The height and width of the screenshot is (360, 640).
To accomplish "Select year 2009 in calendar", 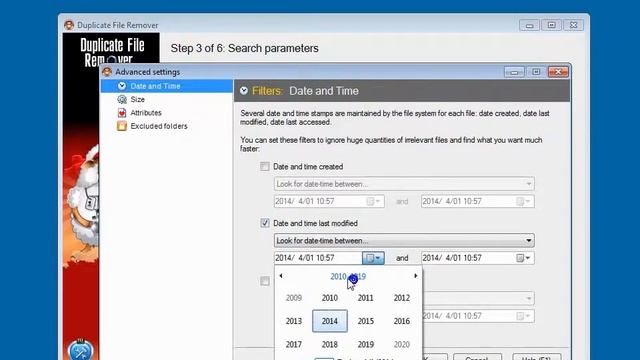I will (x=293, y=298).
